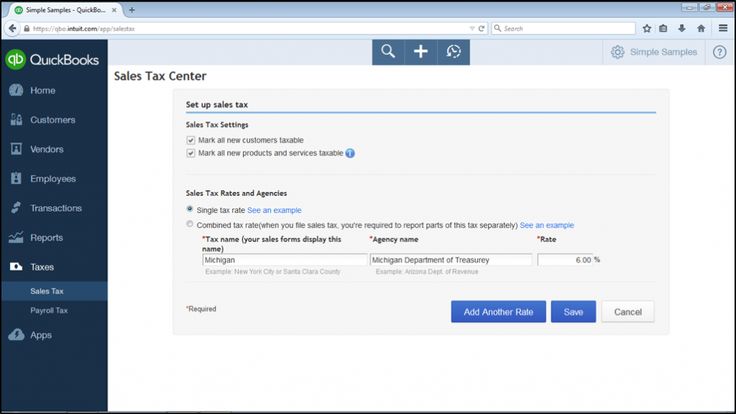Click the Tax name field containing Michigan
Screen dimensions: 736x414
tap(285, 260)
